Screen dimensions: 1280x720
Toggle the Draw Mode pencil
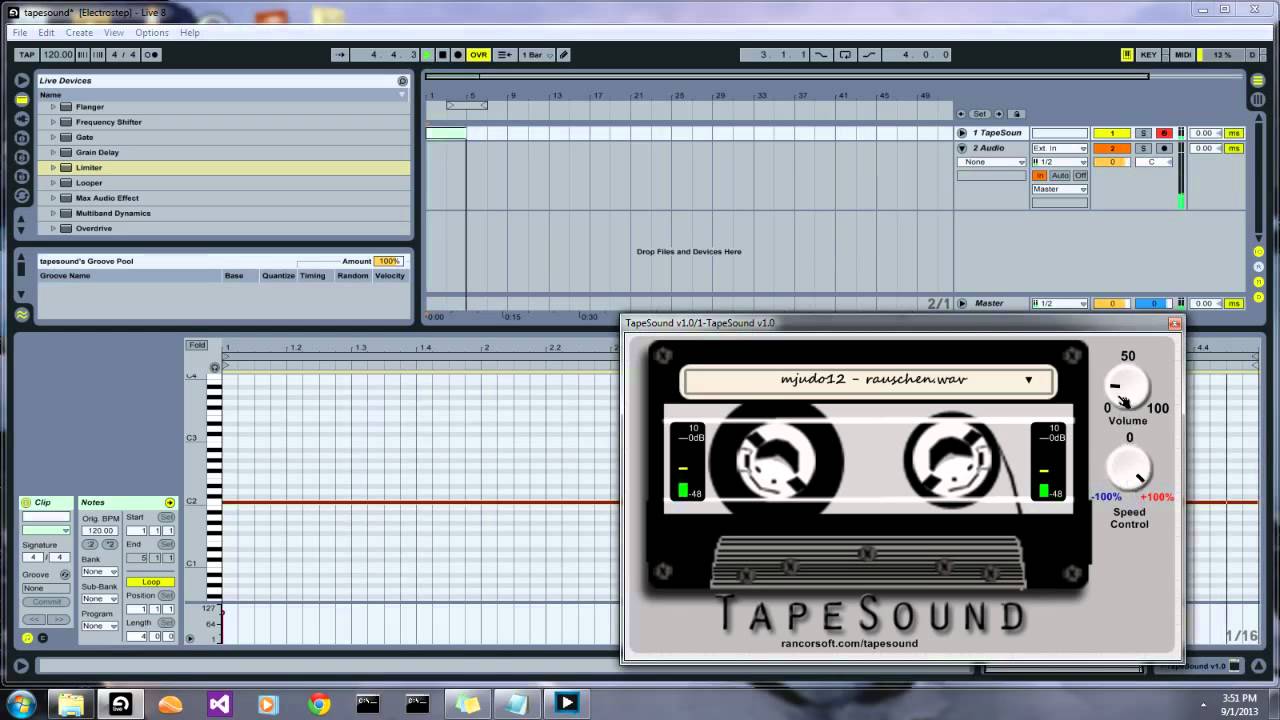tap(564, 55)
